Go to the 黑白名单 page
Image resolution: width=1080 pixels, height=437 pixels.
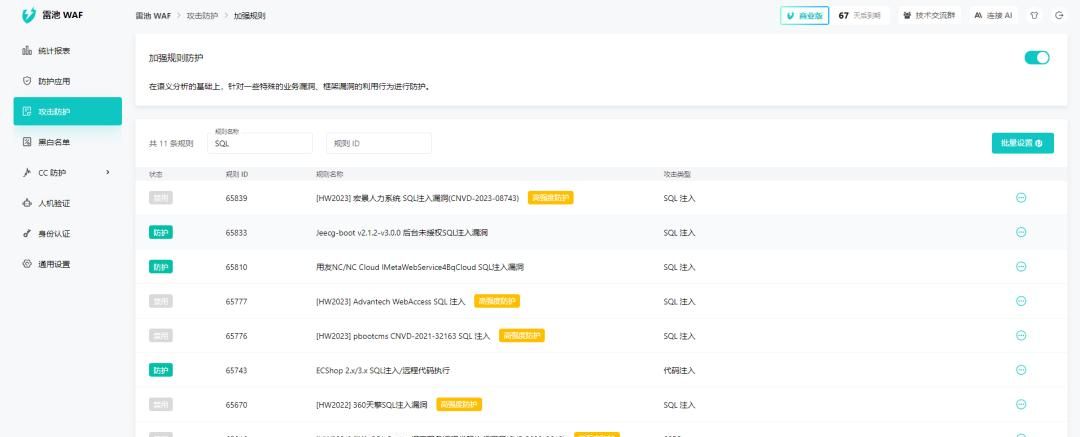[x=68, y=142]
